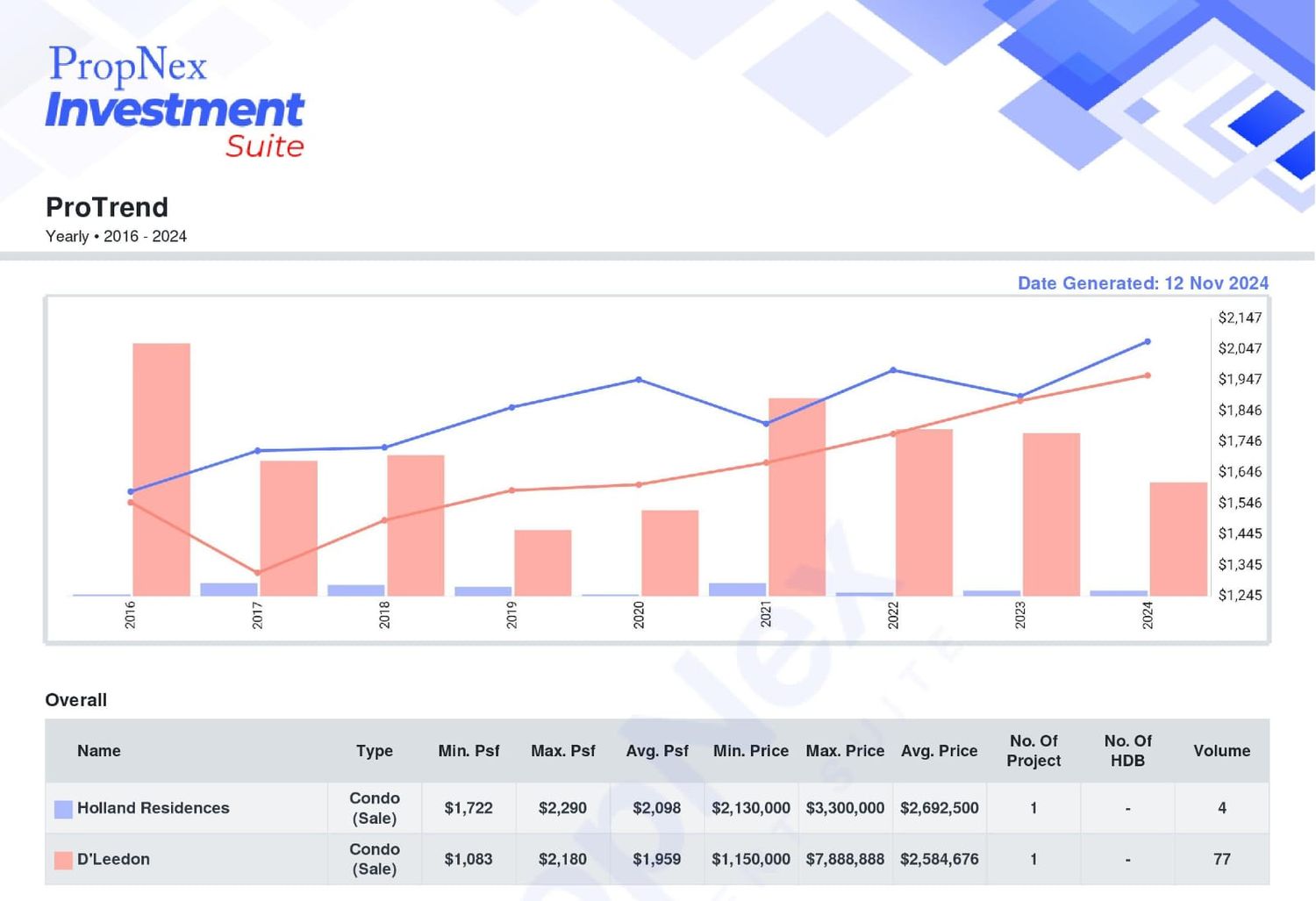Select the 2017 small blue Holland Residences bar
Viewport: 1316px width, 901px height.
point(229,590)
